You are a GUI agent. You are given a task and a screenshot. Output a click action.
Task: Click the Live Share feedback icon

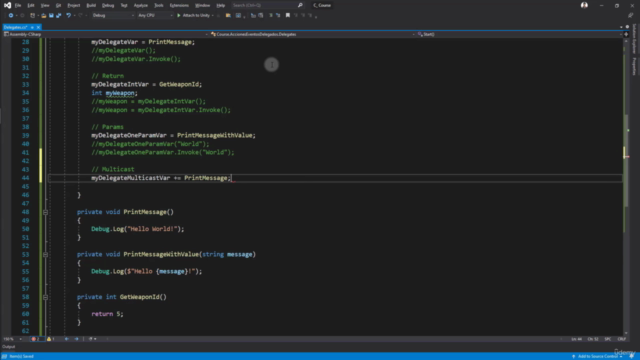(630, 16)
